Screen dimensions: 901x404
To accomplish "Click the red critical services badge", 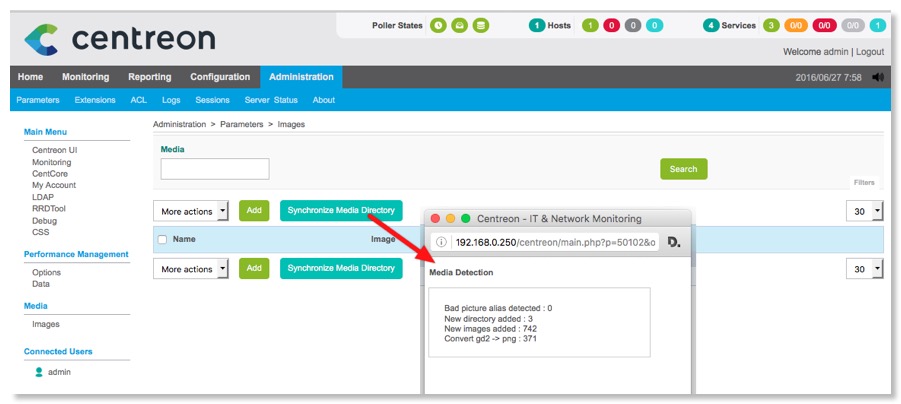I will [824, 25].
